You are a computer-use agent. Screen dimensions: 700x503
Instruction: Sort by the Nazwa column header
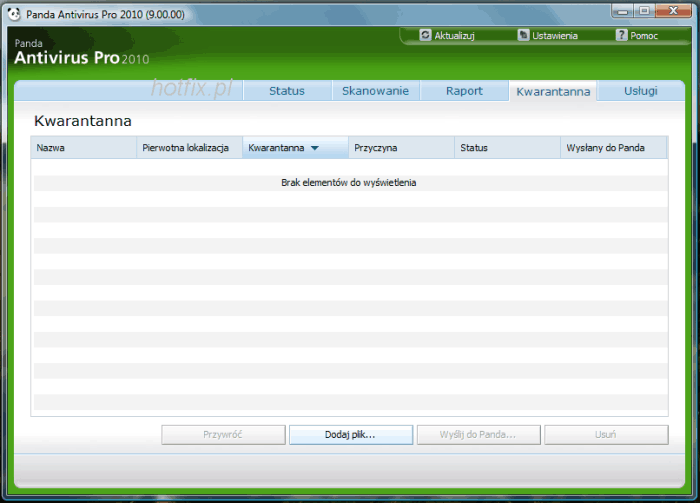tap(83, 148)
